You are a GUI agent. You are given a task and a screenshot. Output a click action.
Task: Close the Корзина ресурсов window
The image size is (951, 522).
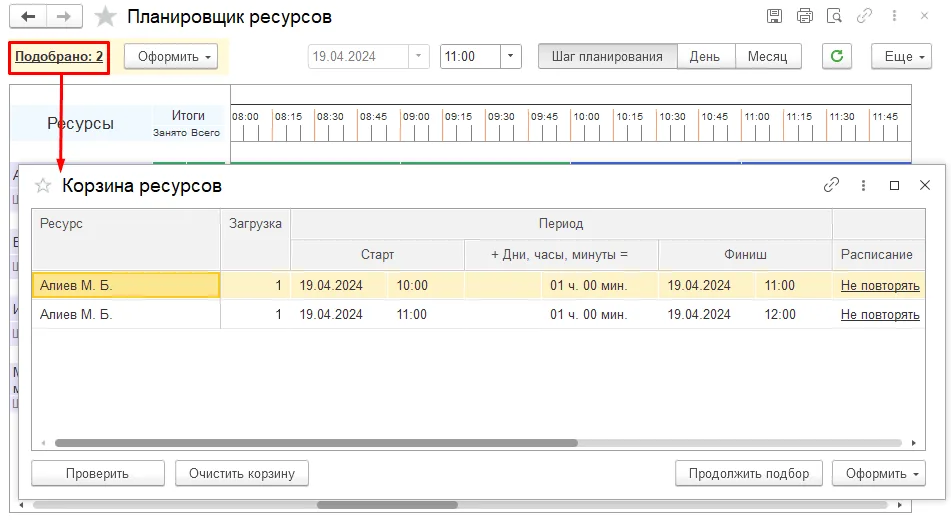coord(925,185)
